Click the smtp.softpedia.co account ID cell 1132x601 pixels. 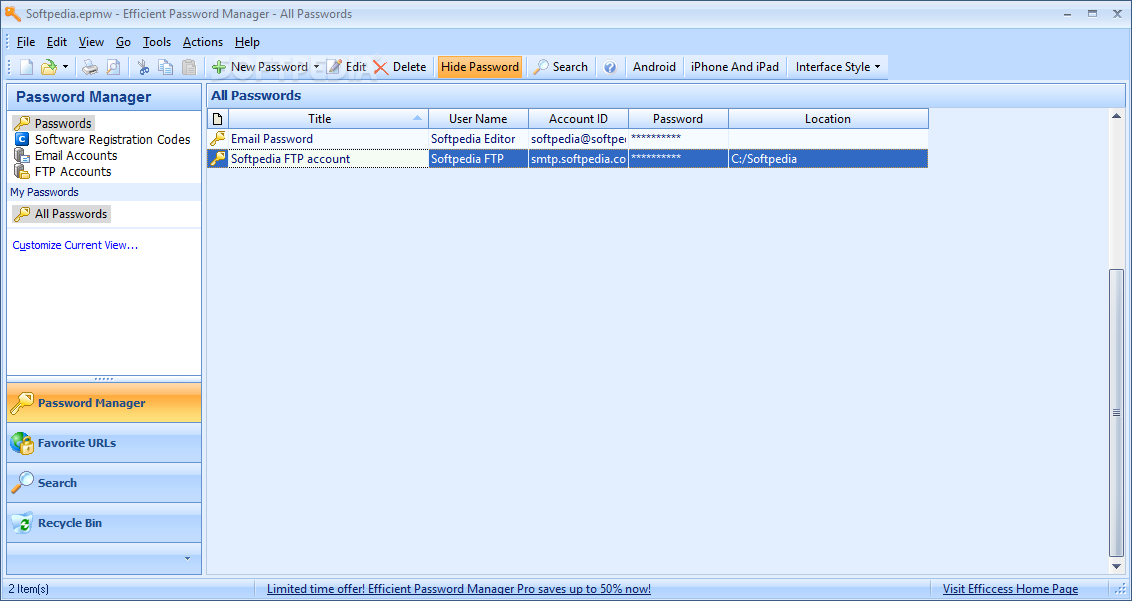pyautogui.click(x=578, y=159)
